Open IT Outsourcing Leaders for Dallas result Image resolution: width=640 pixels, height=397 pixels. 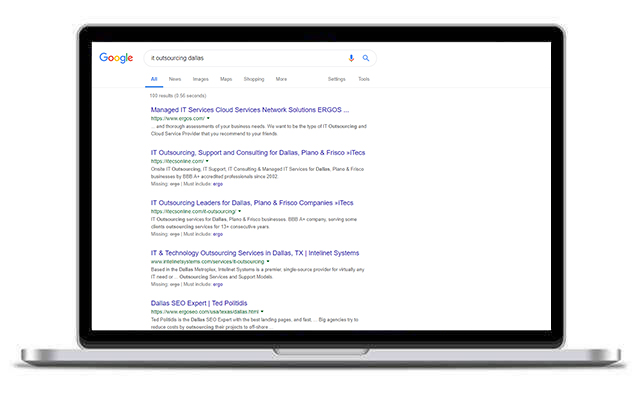252,203
